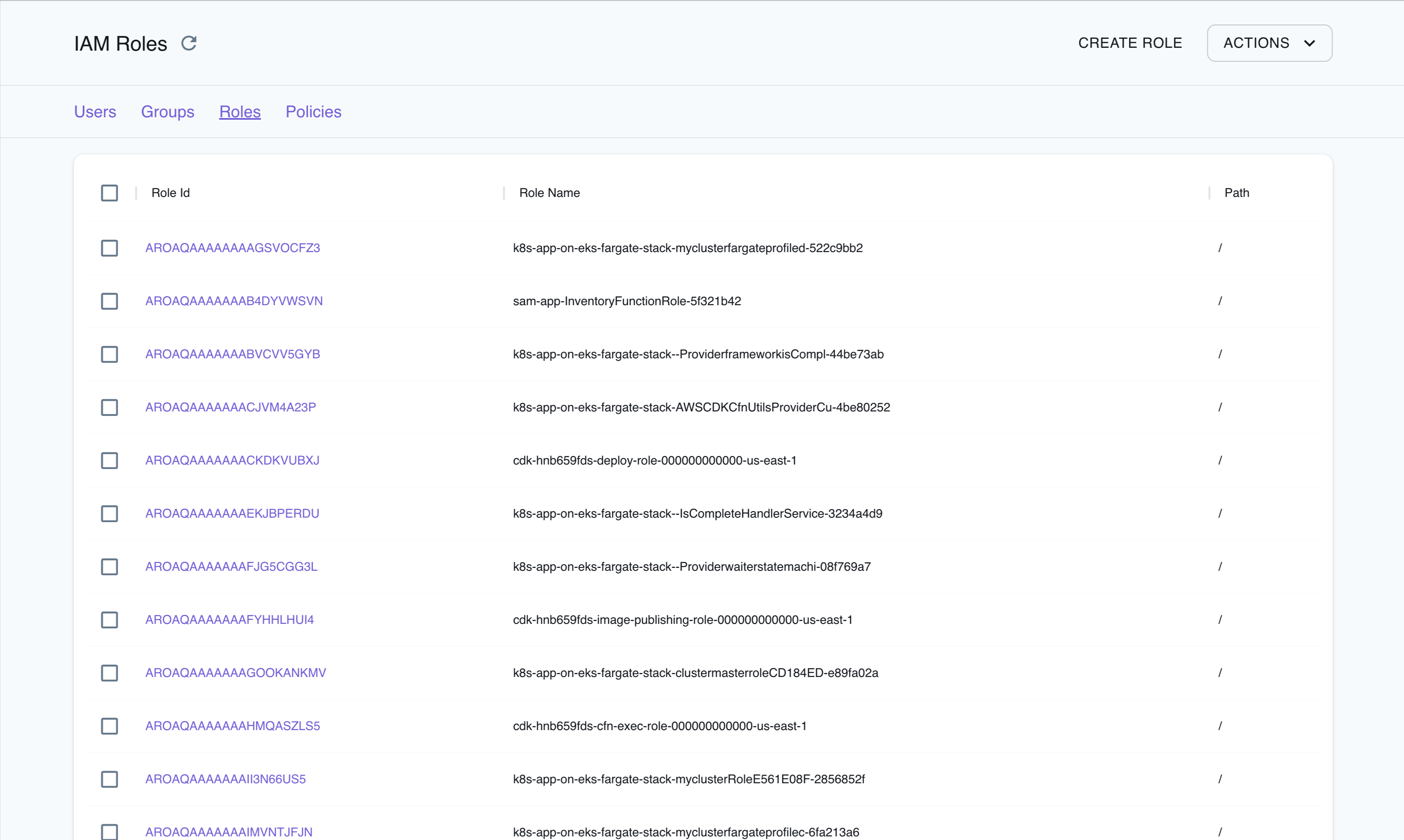Open role AROAQAAAAAAAB4DYVWSVN
Viewport: 1404px width, 840px height.
pos(233,301)
